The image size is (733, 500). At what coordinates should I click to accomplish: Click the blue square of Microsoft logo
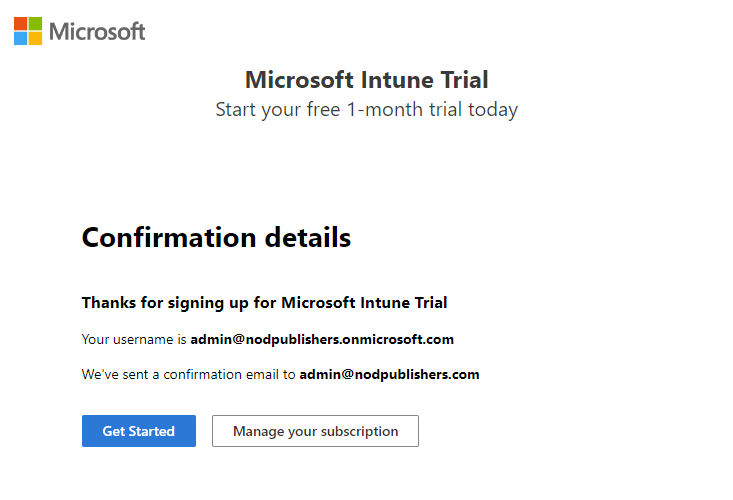[21, 38]
